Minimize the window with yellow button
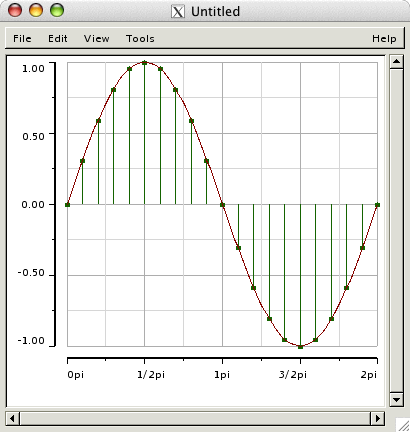The width and height of the screenshot is (410, 432). pos(36,10)
